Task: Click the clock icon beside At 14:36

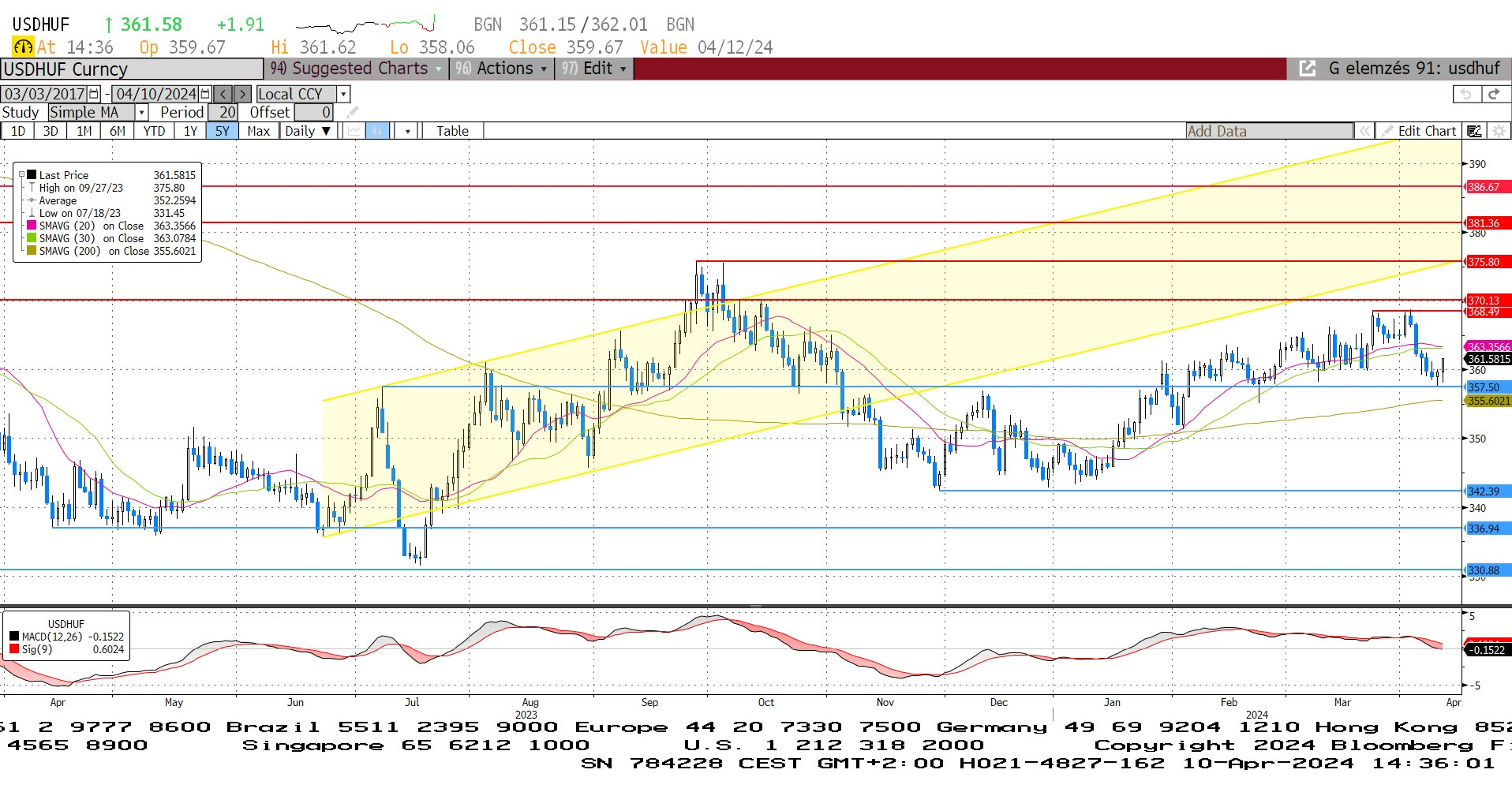Action: pos(23,47)
